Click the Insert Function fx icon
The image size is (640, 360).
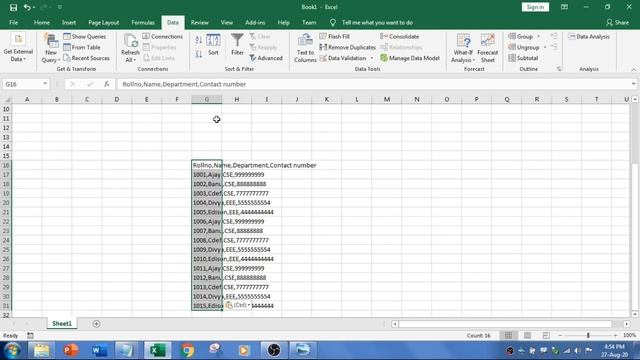107,84
